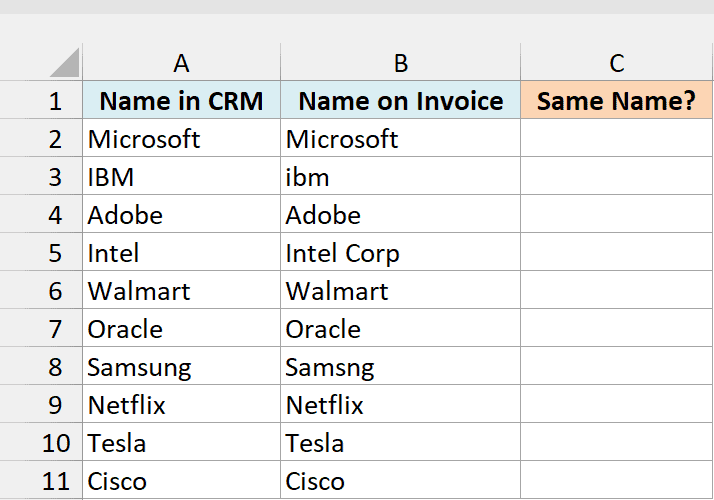This screenshot has width=714, height=500.
Task: Select row 11 header
Action: (x=41, y=480)
